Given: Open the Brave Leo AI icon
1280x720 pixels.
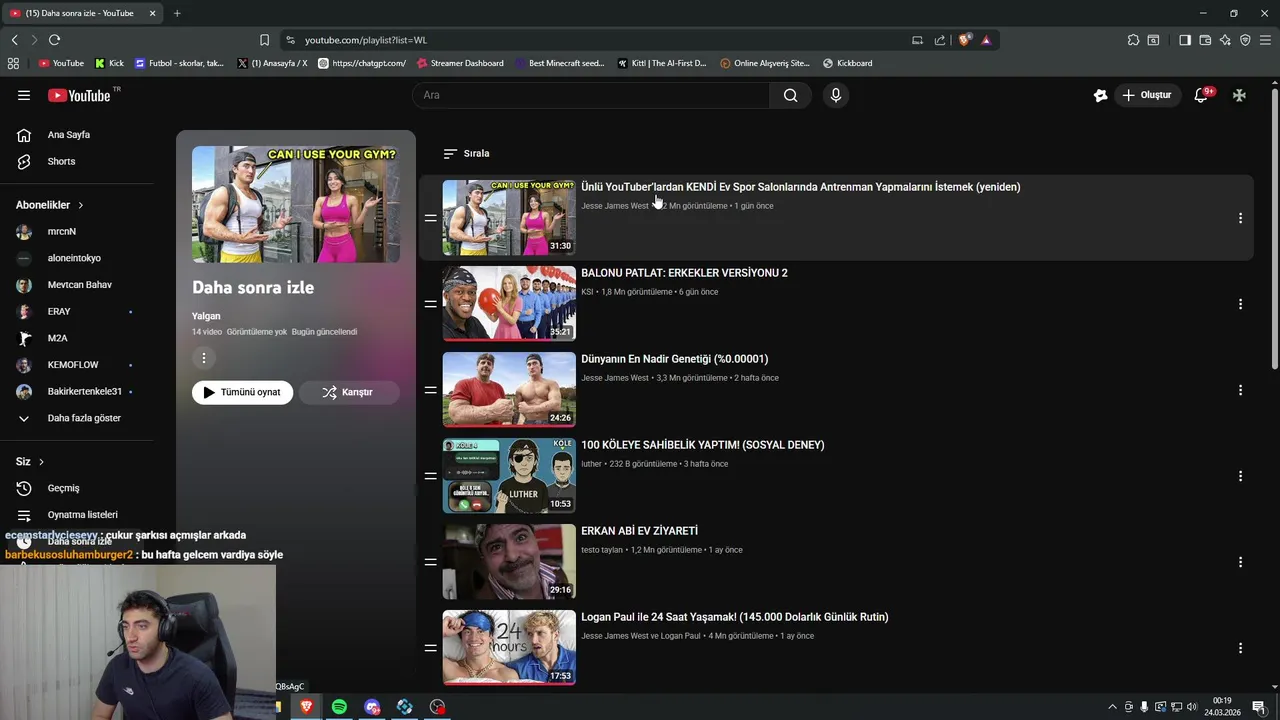Looking at the screenshot, I should point(1225,40).
